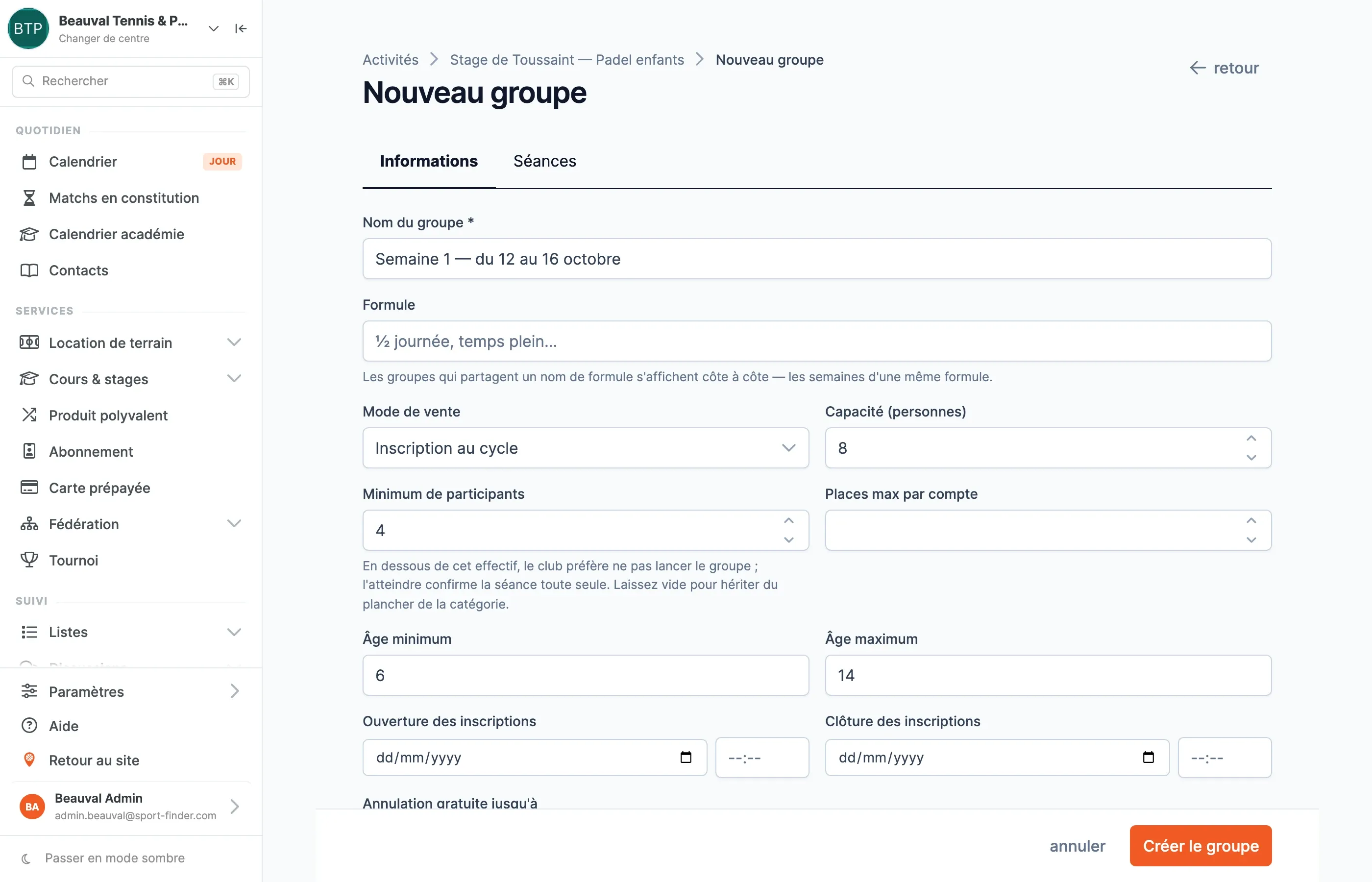Click the Retour au site pin icon
Viewport: 1372px width, 882px height.
(x=29, y=760)
